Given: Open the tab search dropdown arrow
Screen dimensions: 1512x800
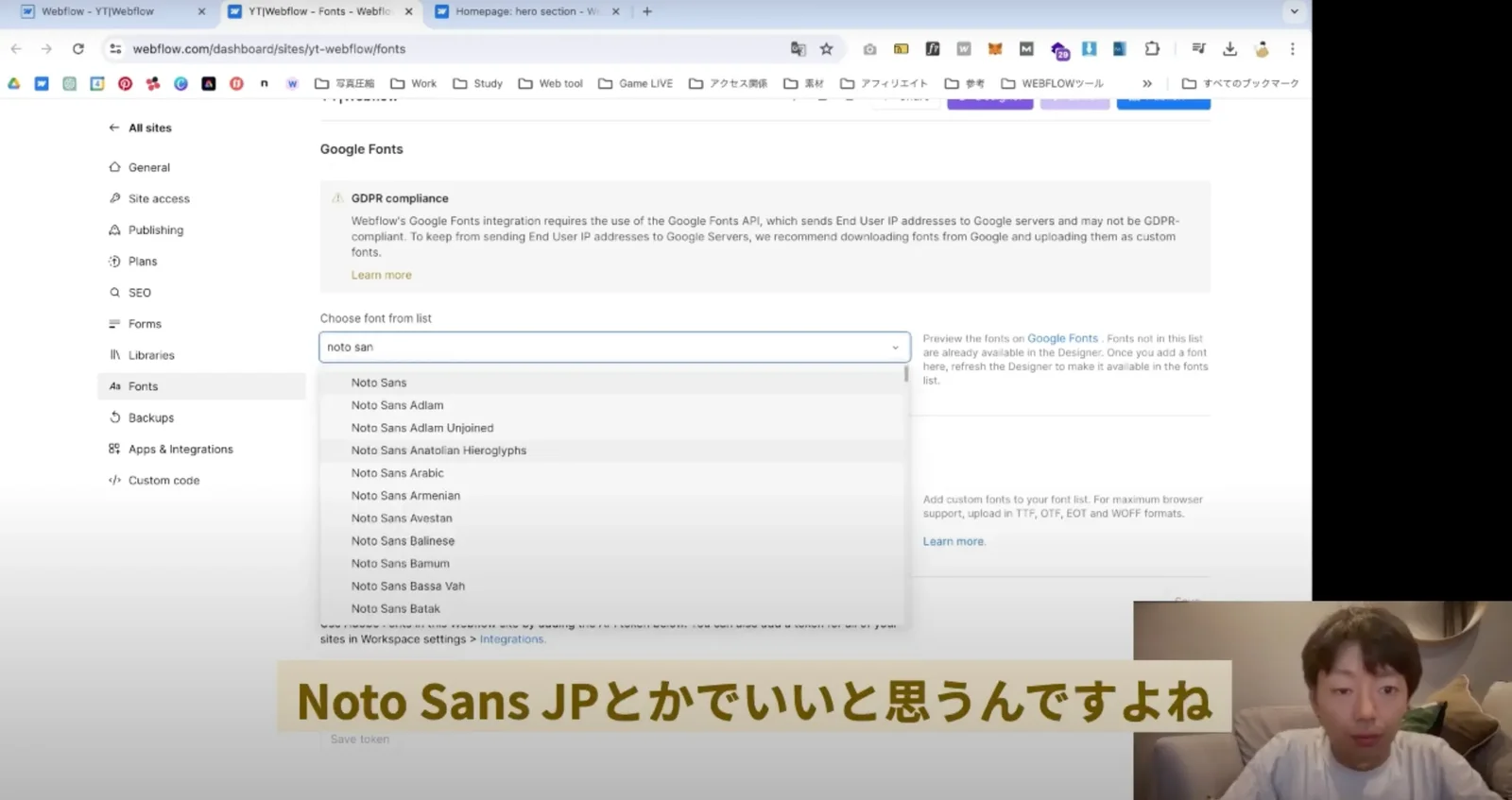Looking at the screenshot, I should coord(1295,11).
